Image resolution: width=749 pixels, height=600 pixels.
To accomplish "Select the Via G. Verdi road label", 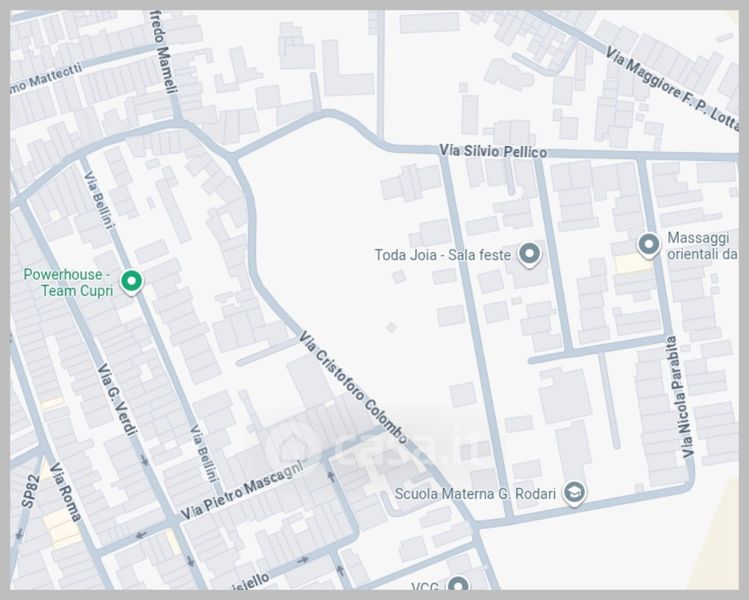I will click(x=116, y=400).
